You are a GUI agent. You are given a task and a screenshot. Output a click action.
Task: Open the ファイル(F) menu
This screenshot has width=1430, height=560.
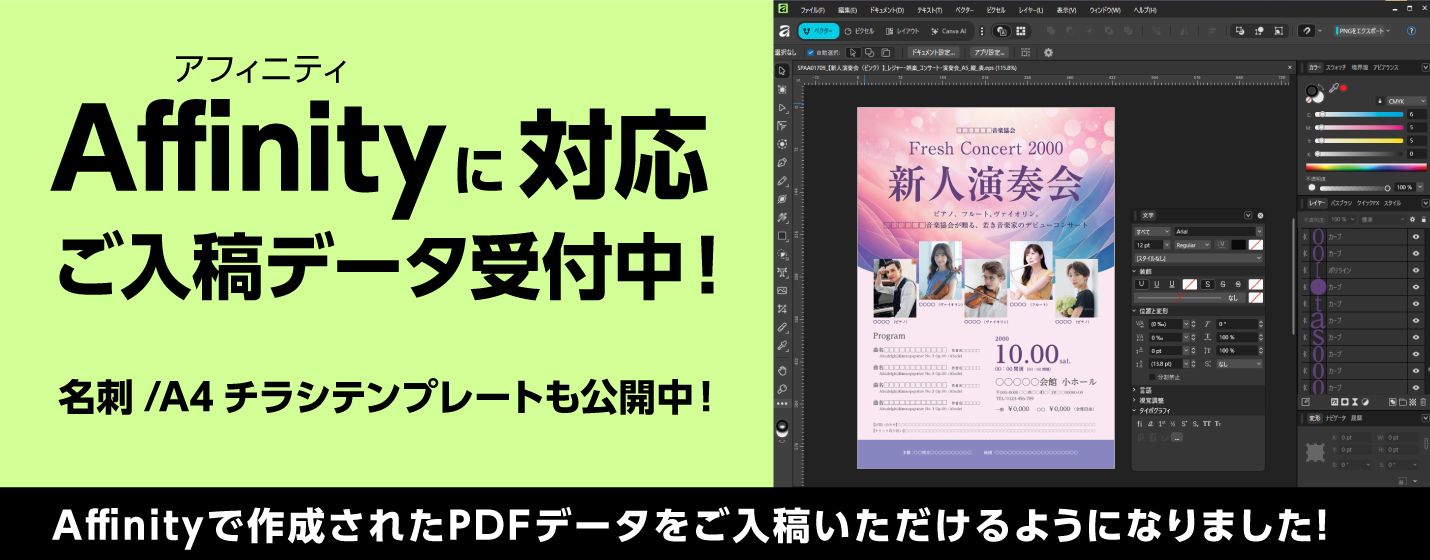point(812,10)
